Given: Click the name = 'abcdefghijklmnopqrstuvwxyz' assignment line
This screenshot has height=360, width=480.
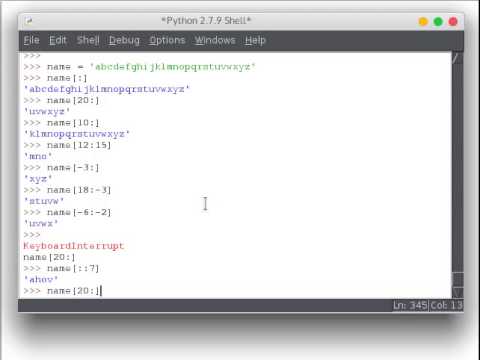Looking at the screenshot, I should pos(139,67).
